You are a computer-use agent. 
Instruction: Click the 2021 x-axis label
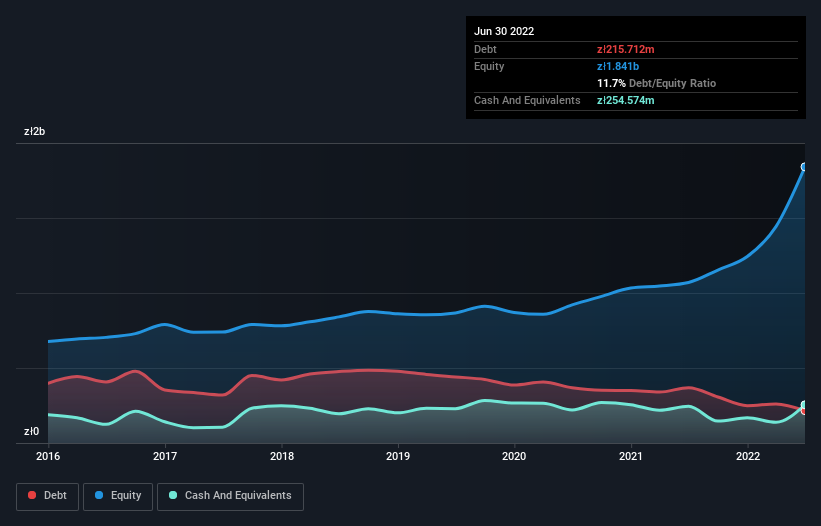(x=631, y=456)
